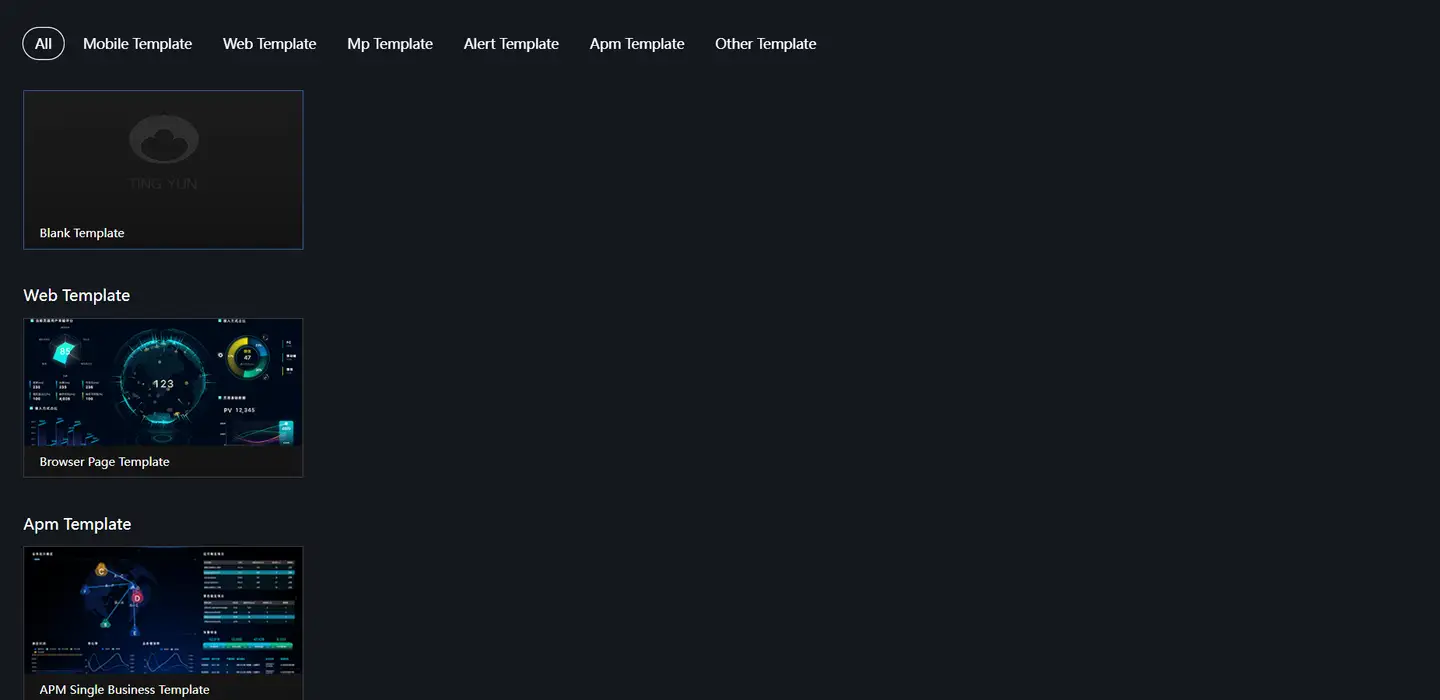Switch to the Mobile Template tab
Image resolution: width=1440 pixels, height=700 pixels.
[x=137, y=44]
